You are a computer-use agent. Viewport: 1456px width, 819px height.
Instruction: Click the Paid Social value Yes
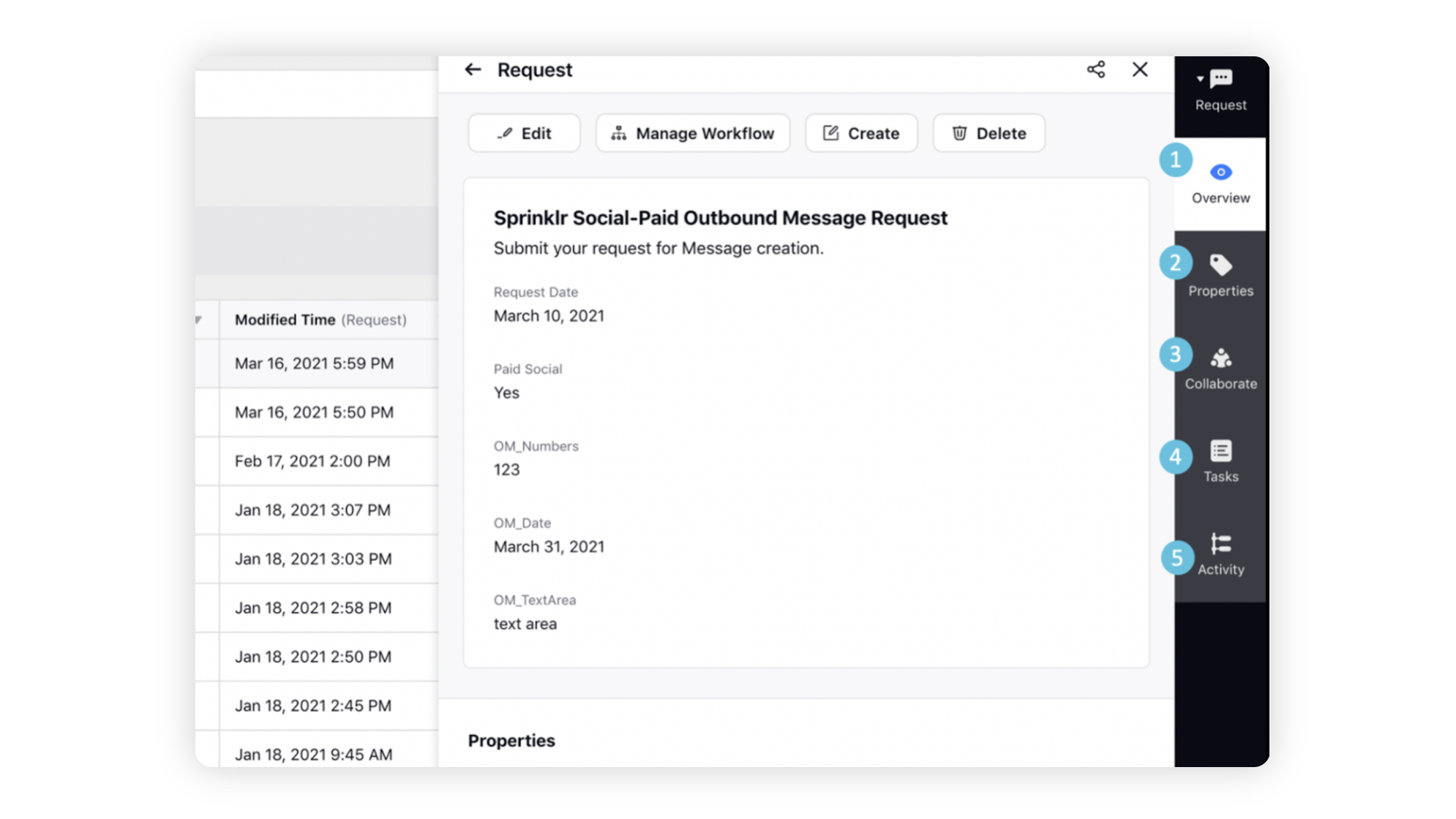(506, 393)
